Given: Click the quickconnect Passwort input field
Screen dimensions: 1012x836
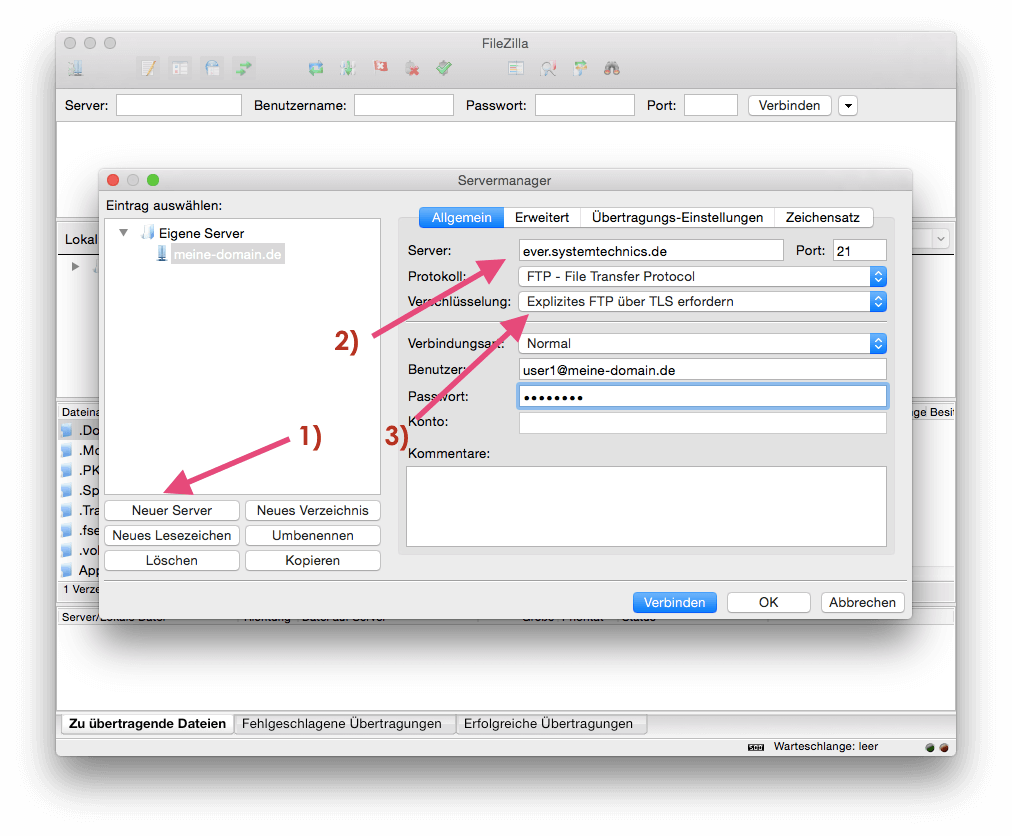Looking at the screenshot, I should 585,105.
